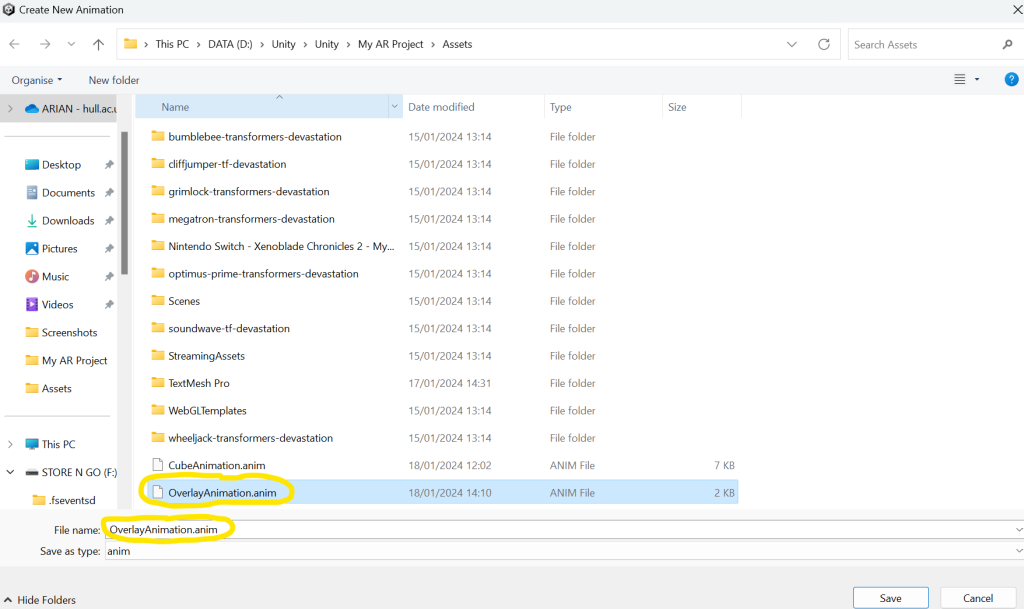Collapse the STORE N GO (F:) drive
1024x609 pixels.
coord(10,472)
